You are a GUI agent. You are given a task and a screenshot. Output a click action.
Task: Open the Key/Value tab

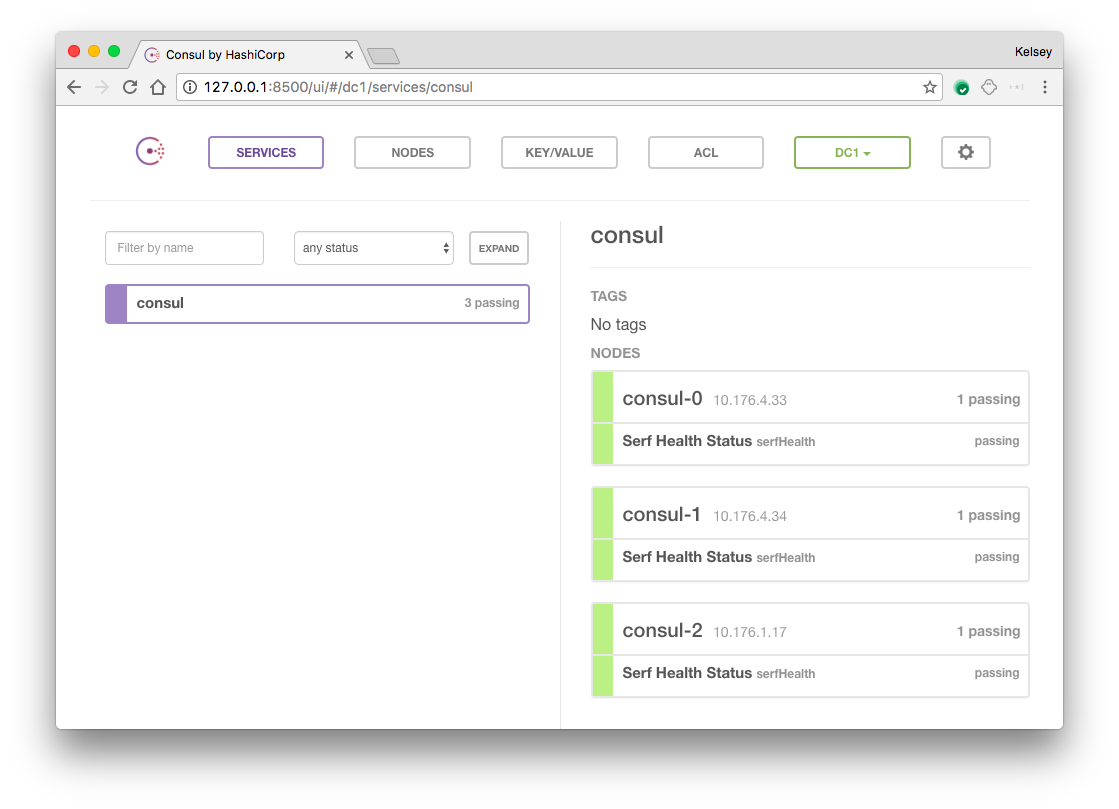click(x=560, y=153)
